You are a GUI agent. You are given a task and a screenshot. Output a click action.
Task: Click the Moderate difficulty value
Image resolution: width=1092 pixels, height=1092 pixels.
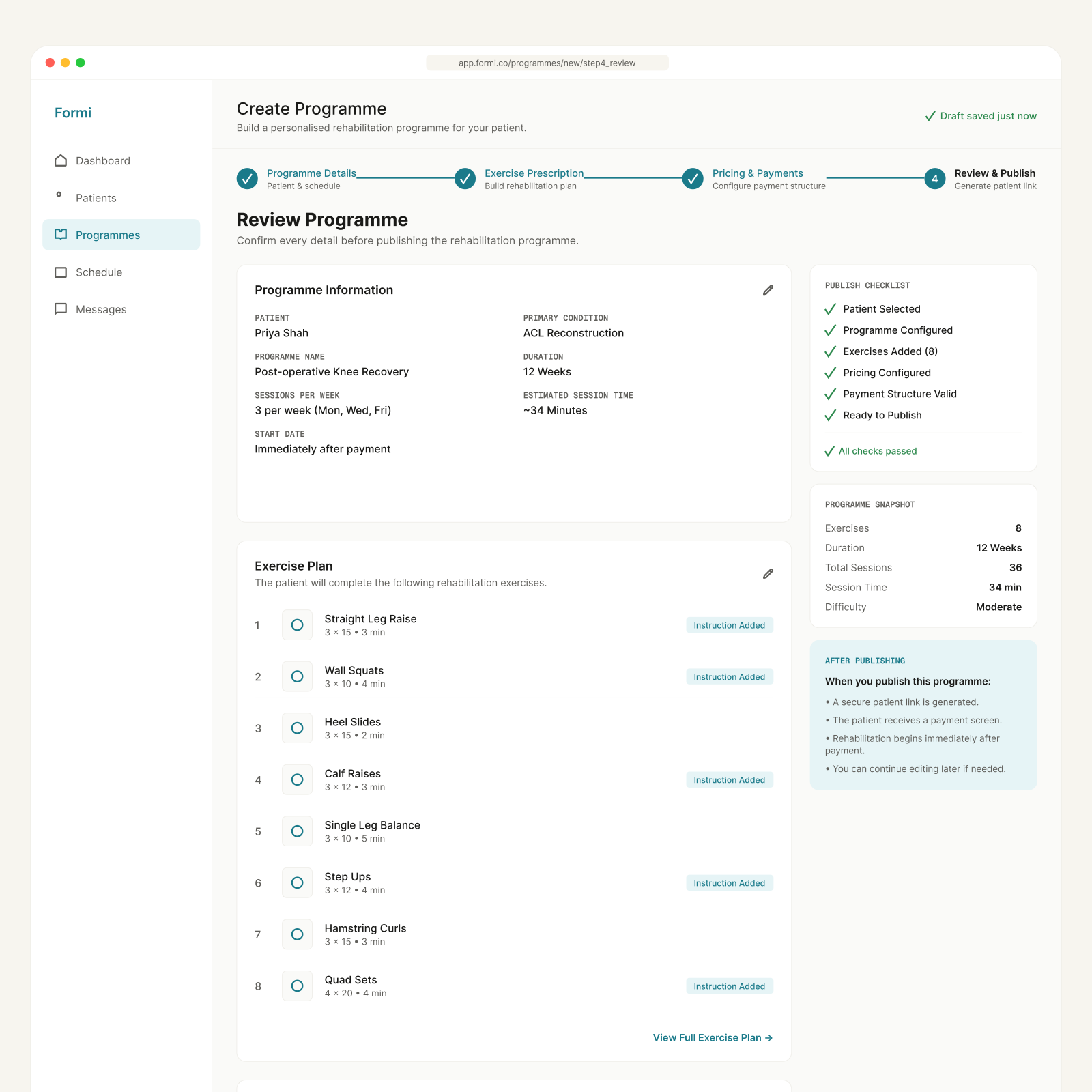pos(998,607)
